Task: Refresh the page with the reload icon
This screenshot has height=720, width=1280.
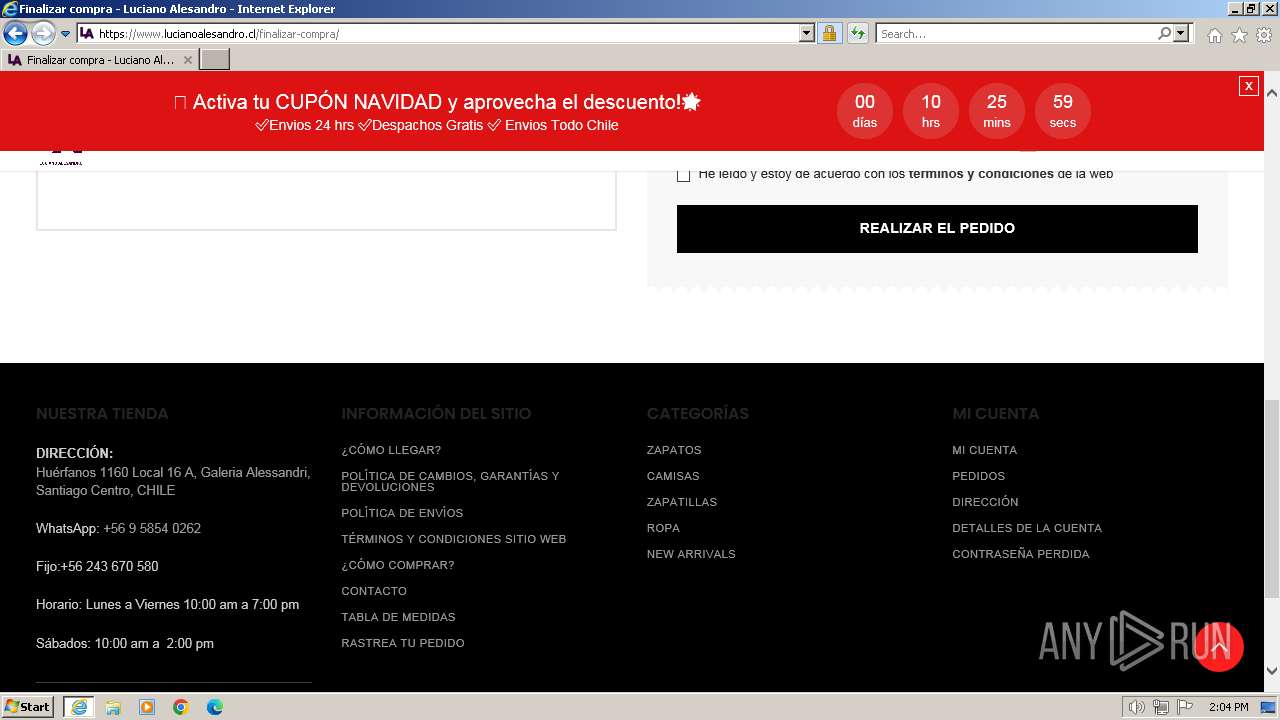Action: point(857,34)
